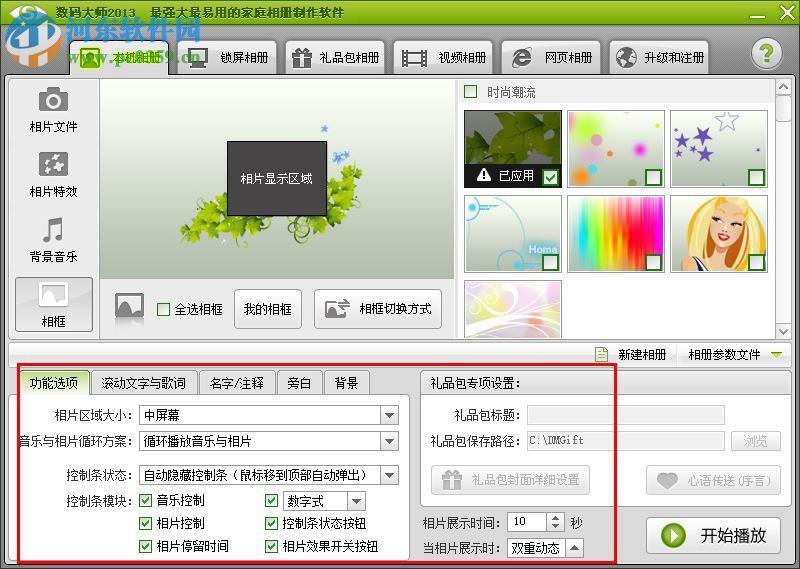
Task: Select the 功能选项 tab
Action: [x=54, y=383]
